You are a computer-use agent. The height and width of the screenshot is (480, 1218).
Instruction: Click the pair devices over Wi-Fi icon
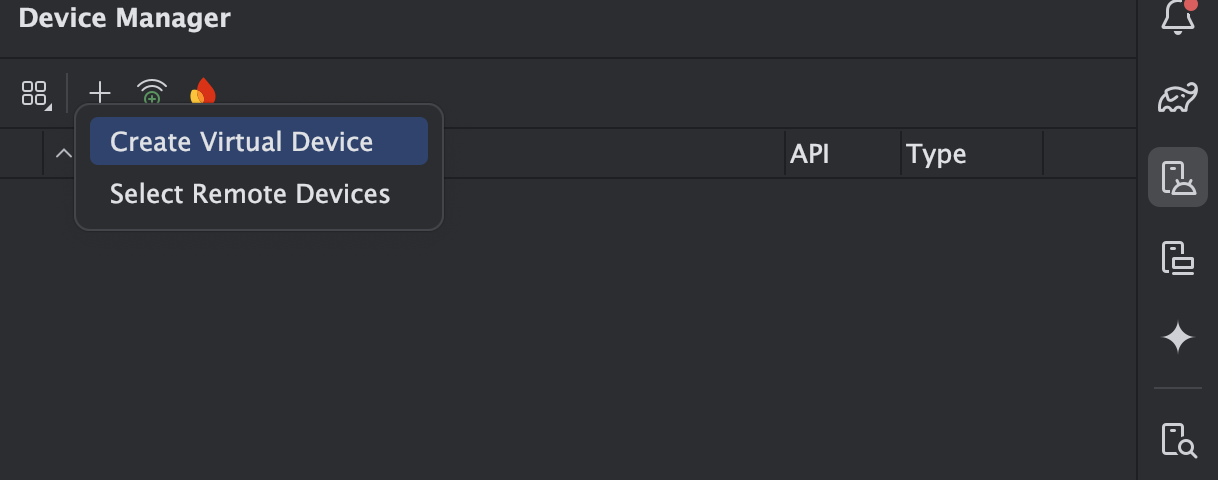pyautogui.click(x=152, y=93)
